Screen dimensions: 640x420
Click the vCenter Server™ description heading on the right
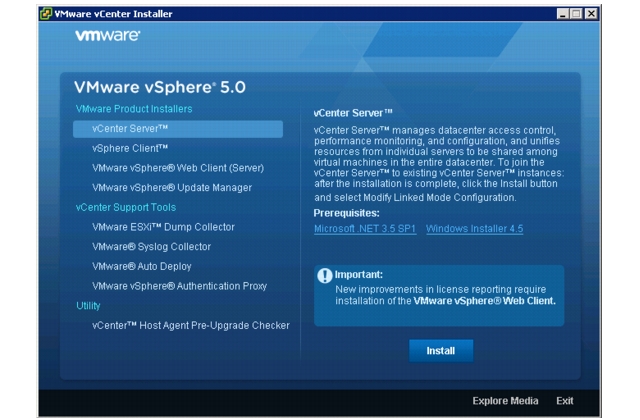[x=353, y=113]
